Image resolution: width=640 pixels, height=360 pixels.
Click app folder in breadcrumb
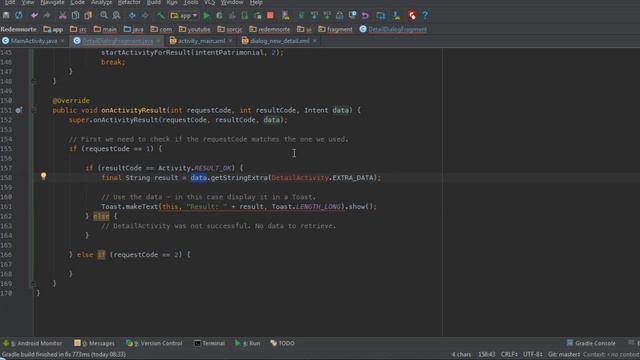[x=53, y=29]
